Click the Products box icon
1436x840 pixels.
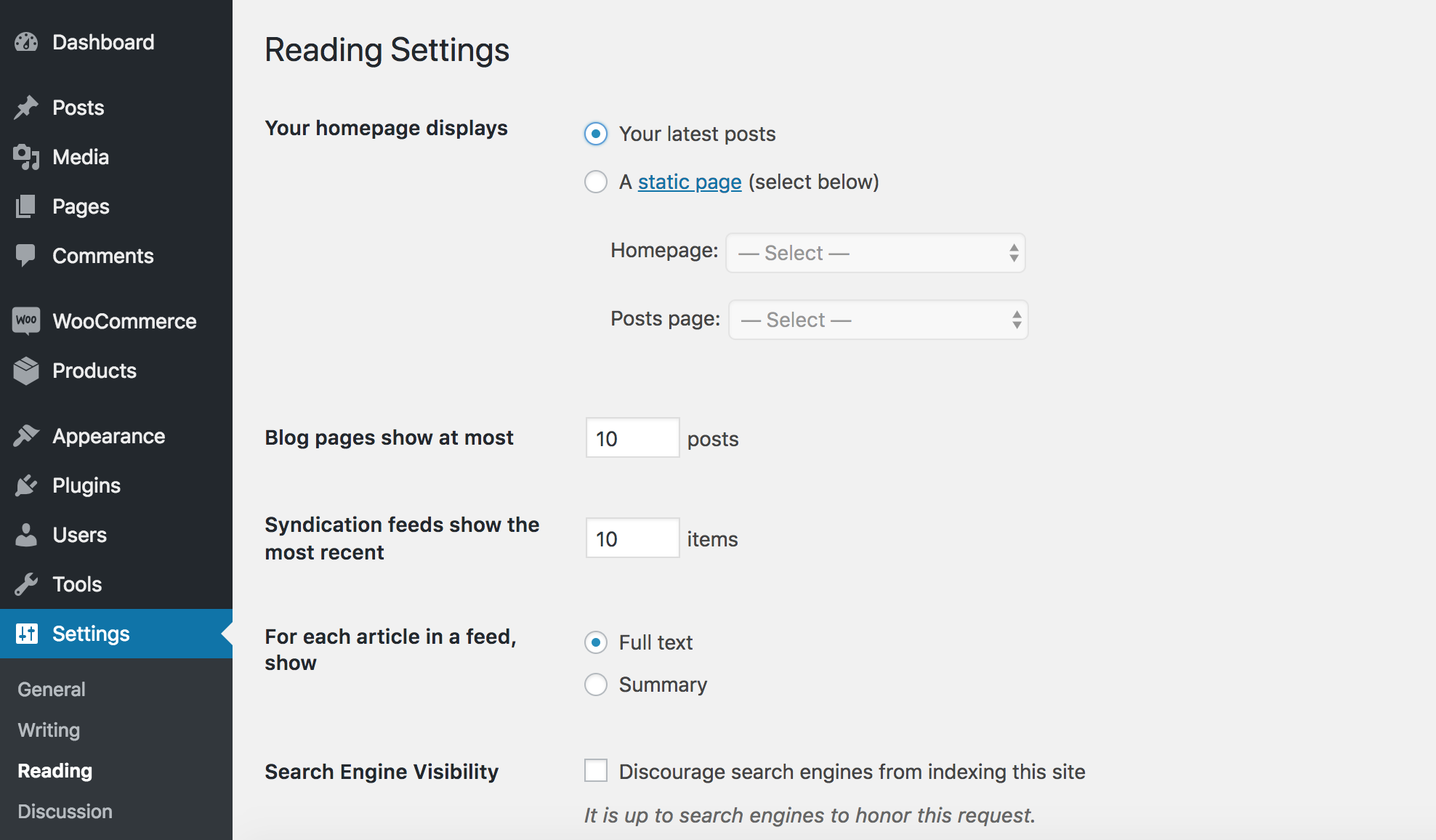coord(26,371)
